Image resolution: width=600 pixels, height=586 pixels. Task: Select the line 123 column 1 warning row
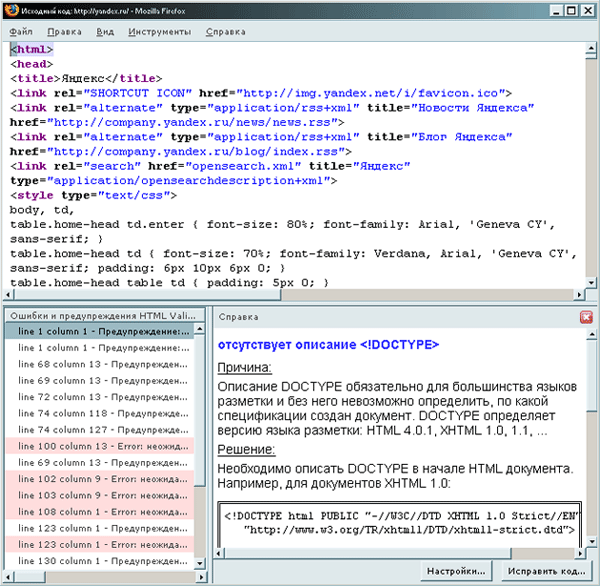pos(100,528)
